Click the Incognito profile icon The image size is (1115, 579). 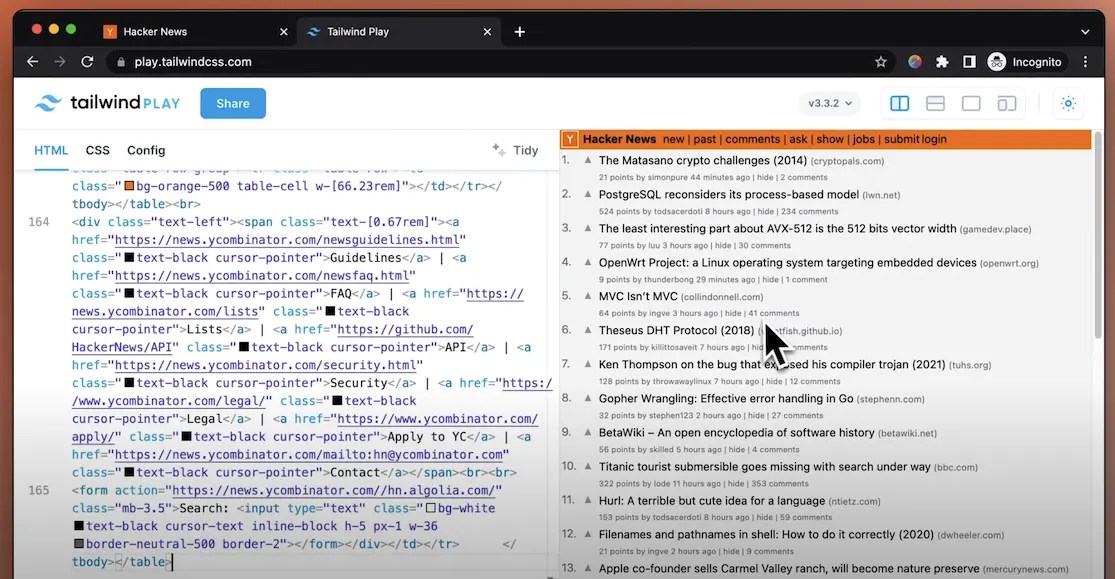pos(997,62)
